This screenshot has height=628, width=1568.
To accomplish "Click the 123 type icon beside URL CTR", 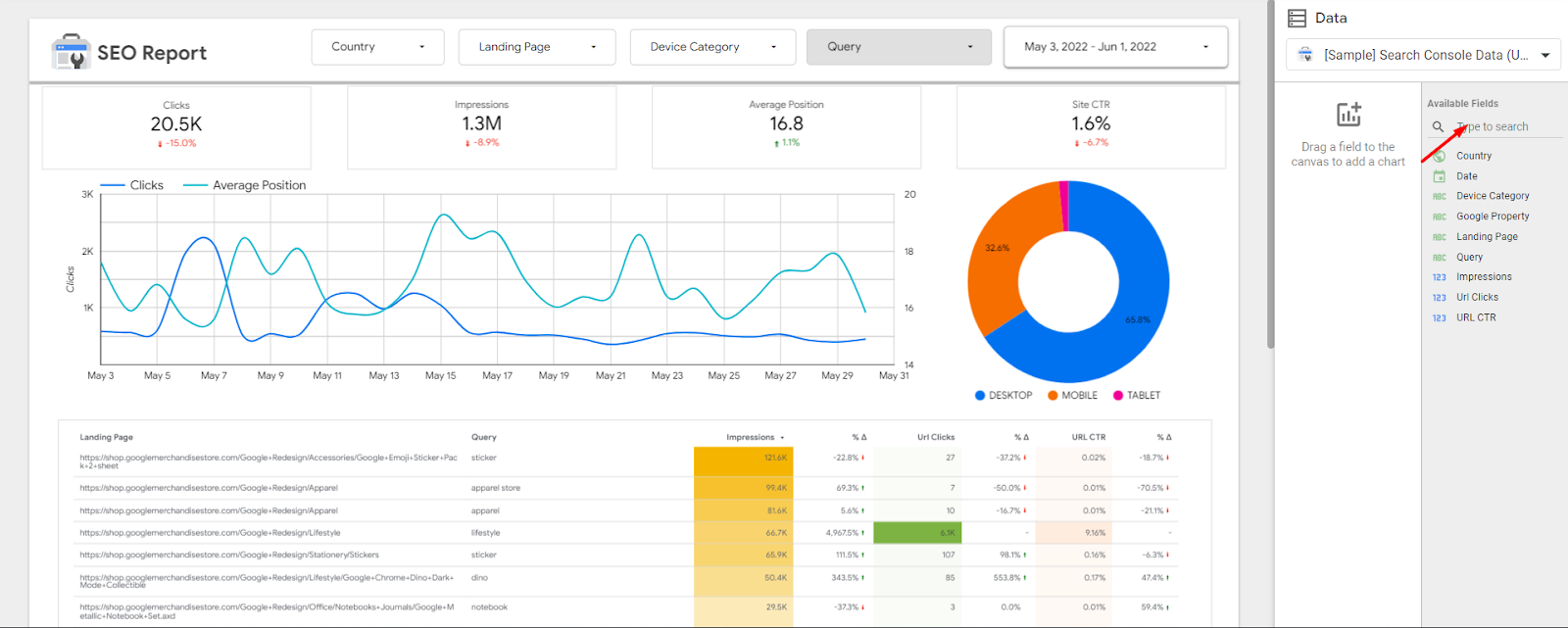I will click(1439, 318).
